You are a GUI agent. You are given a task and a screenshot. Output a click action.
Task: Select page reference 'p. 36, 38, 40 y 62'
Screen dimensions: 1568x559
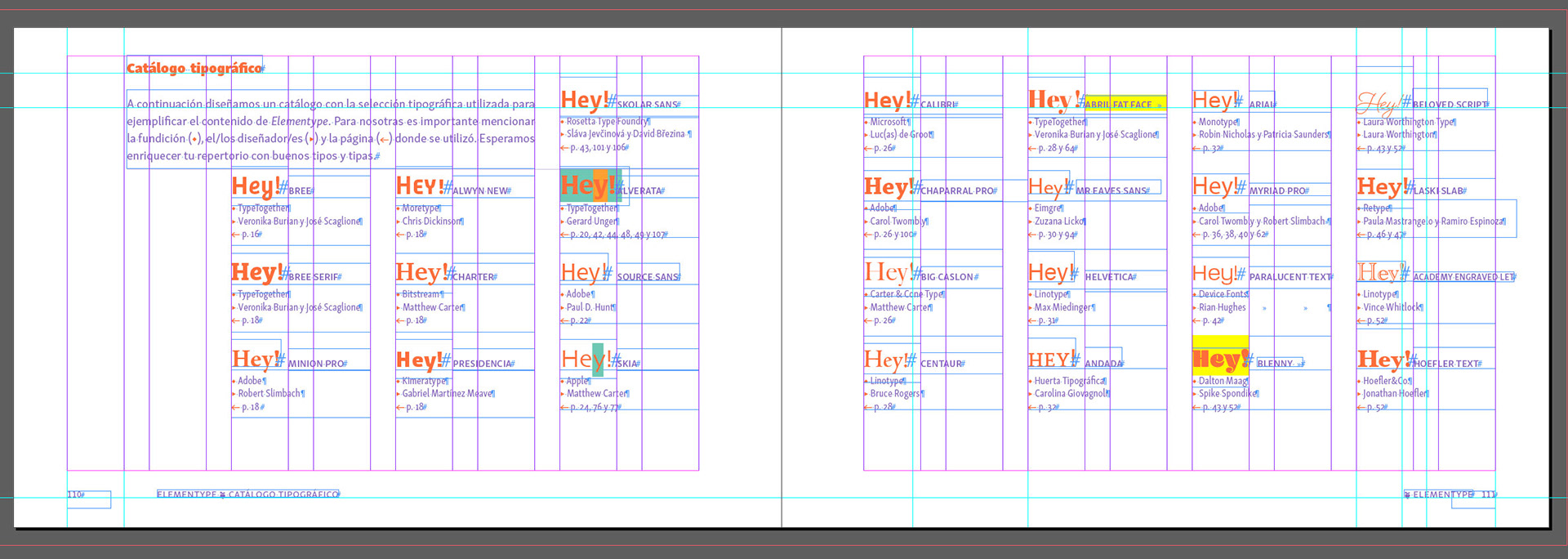pyautogui.click(x=1236, y=235)
